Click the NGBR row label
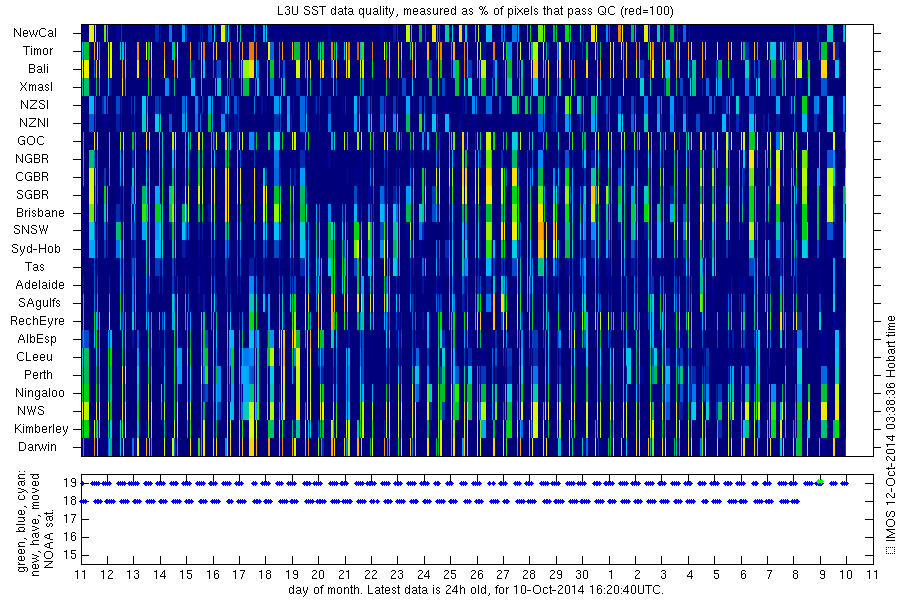 [x=32, y=159]
